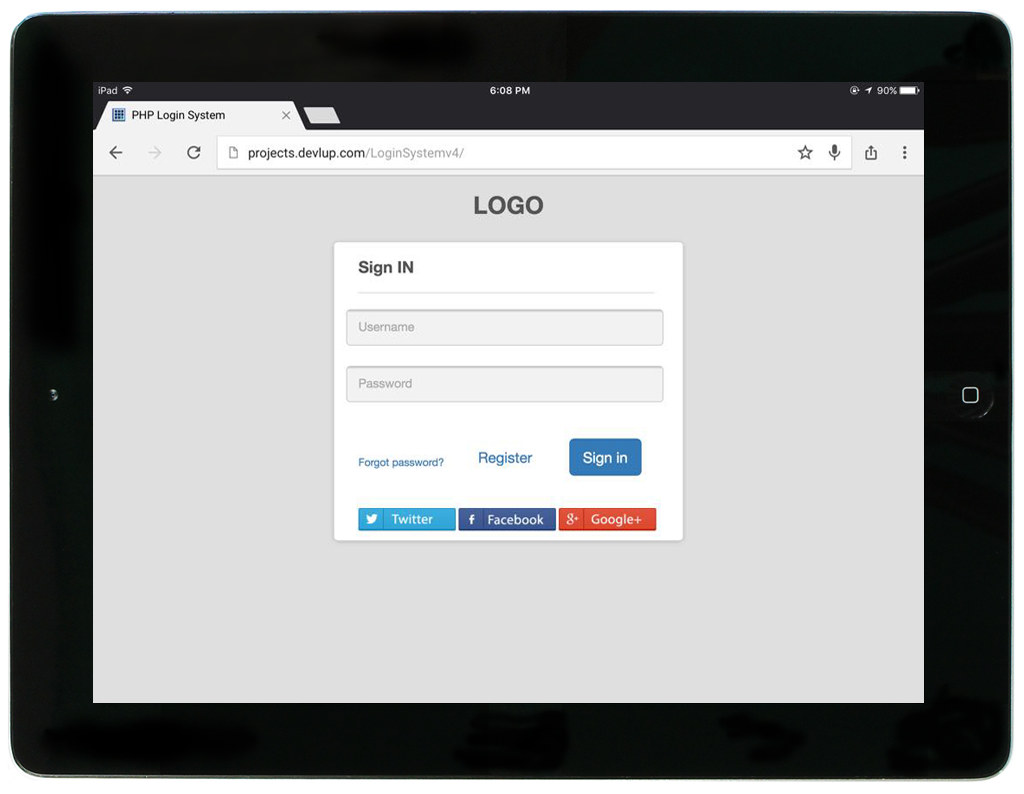Go back with the browser back arrow
The width and height of the screenshot is (1024, 794).
[116, 153]
